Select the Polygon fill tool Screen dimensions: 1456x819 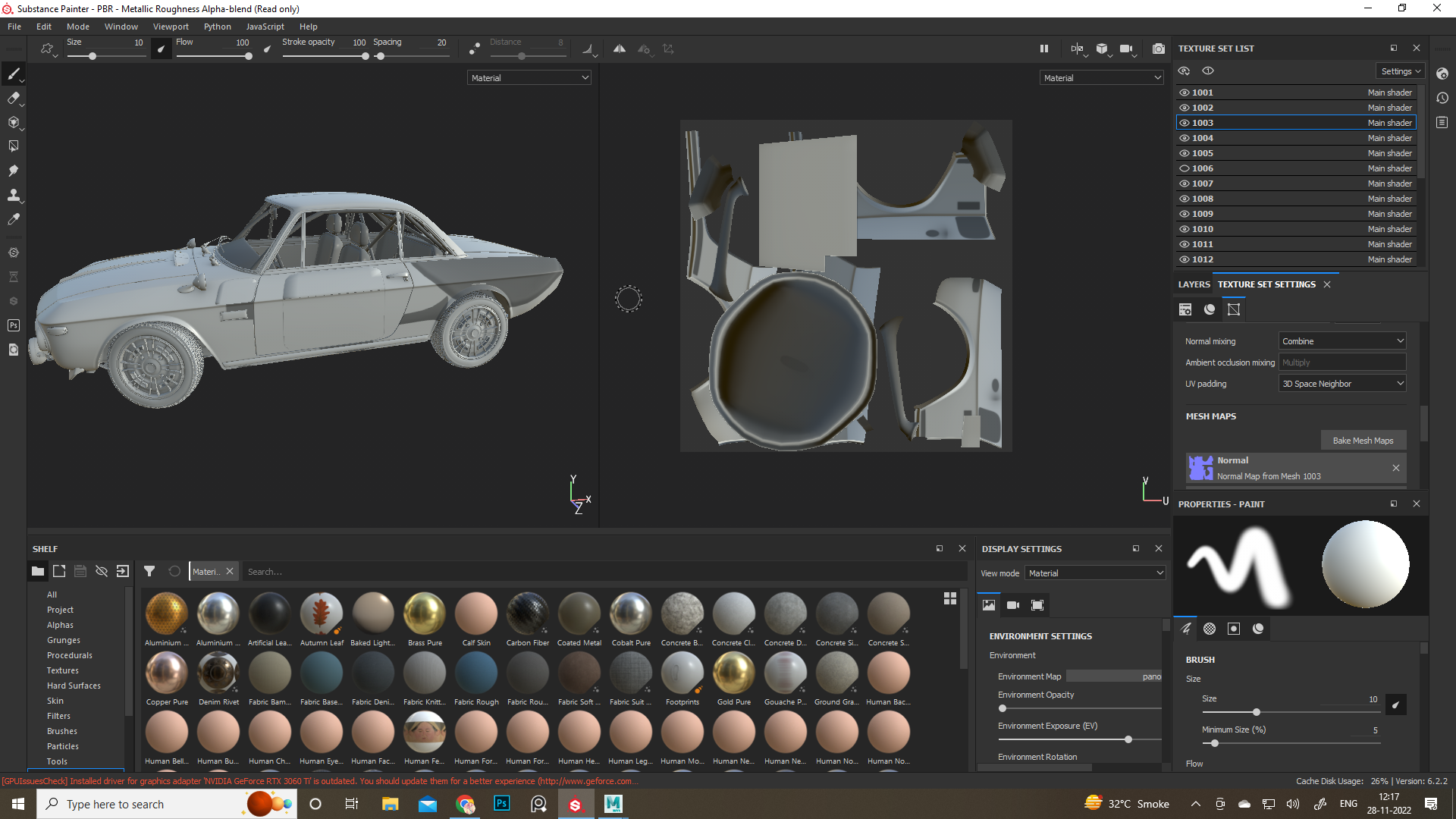coord(14,146)
